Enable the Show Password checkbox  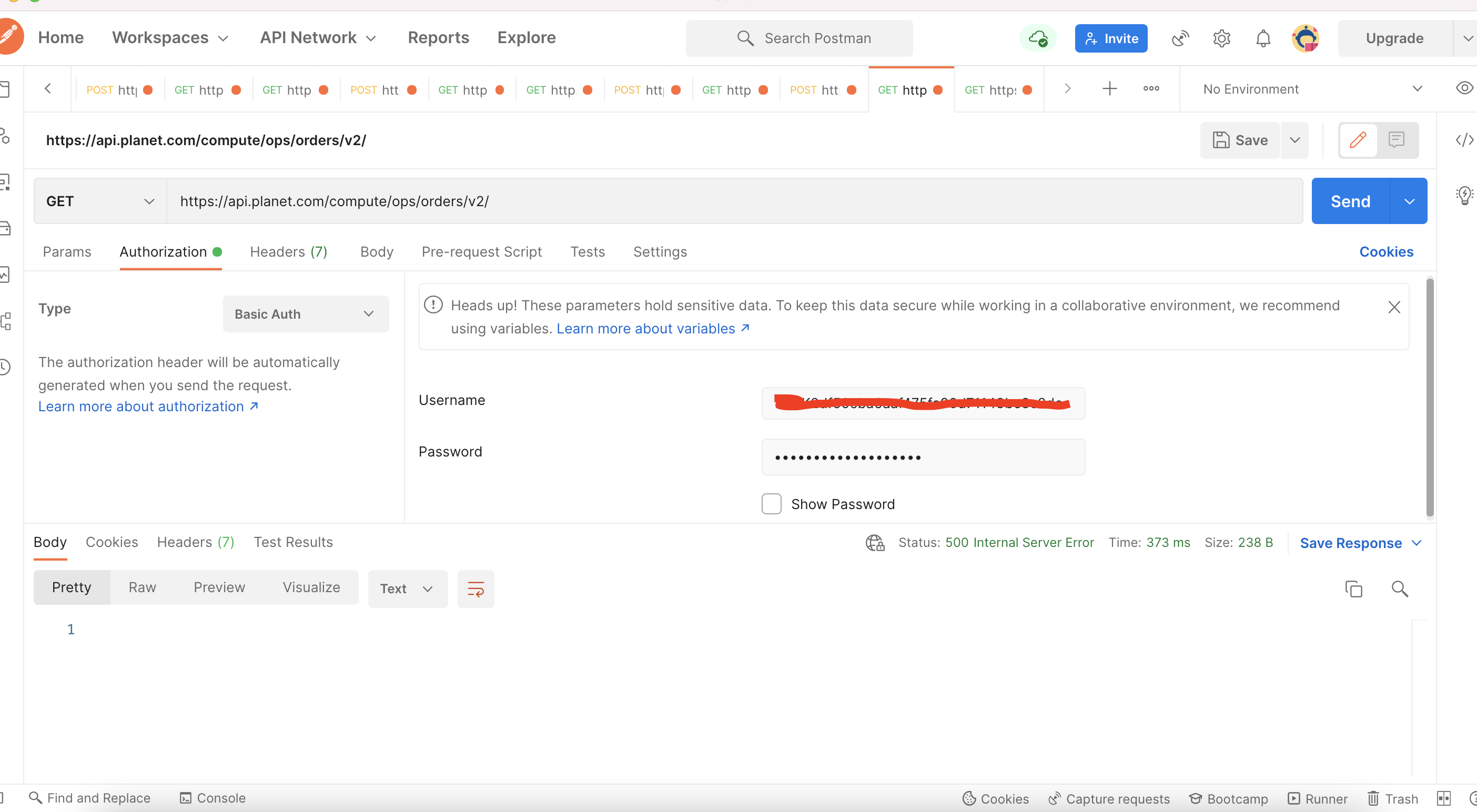(771, 503)
